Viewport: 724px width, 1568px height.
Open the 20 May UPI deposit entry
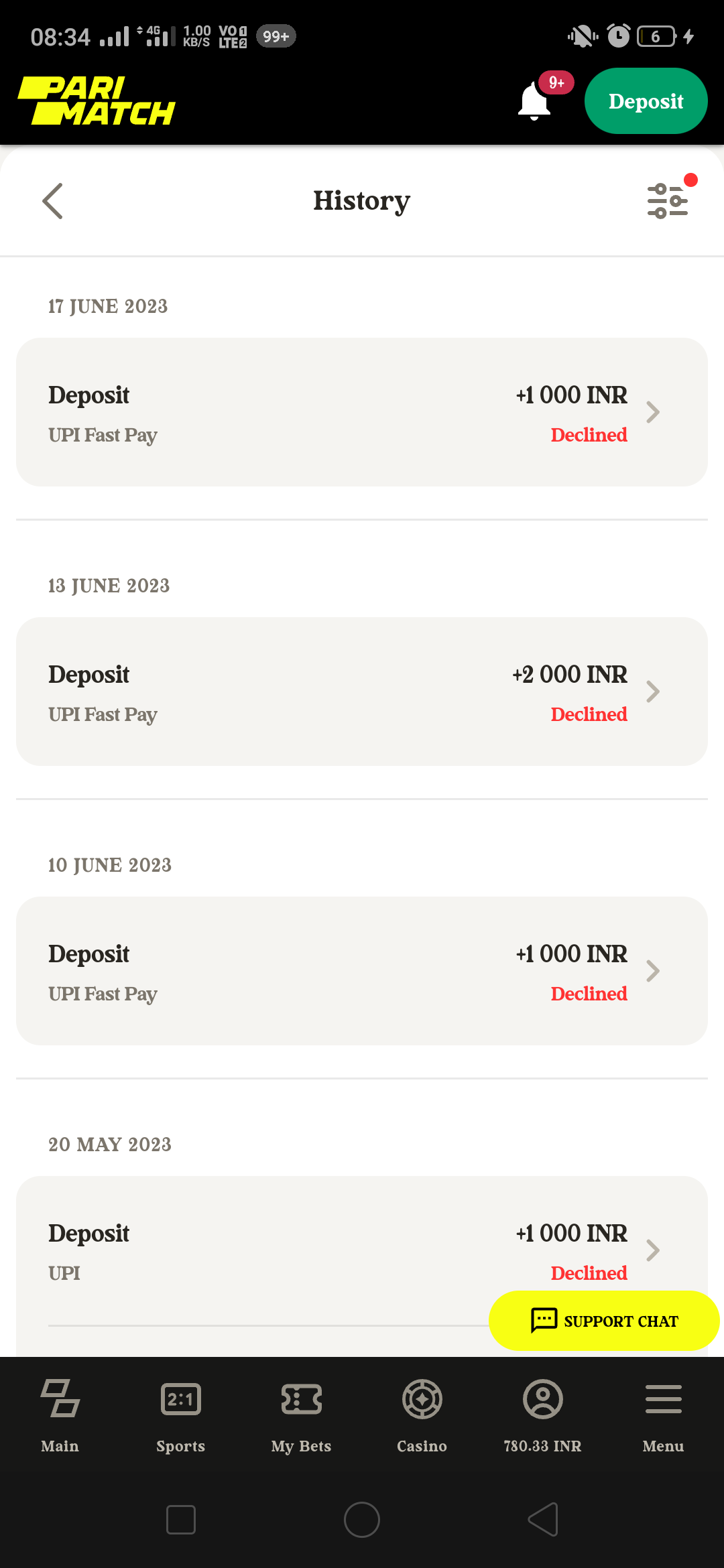tap(268, 1250)
